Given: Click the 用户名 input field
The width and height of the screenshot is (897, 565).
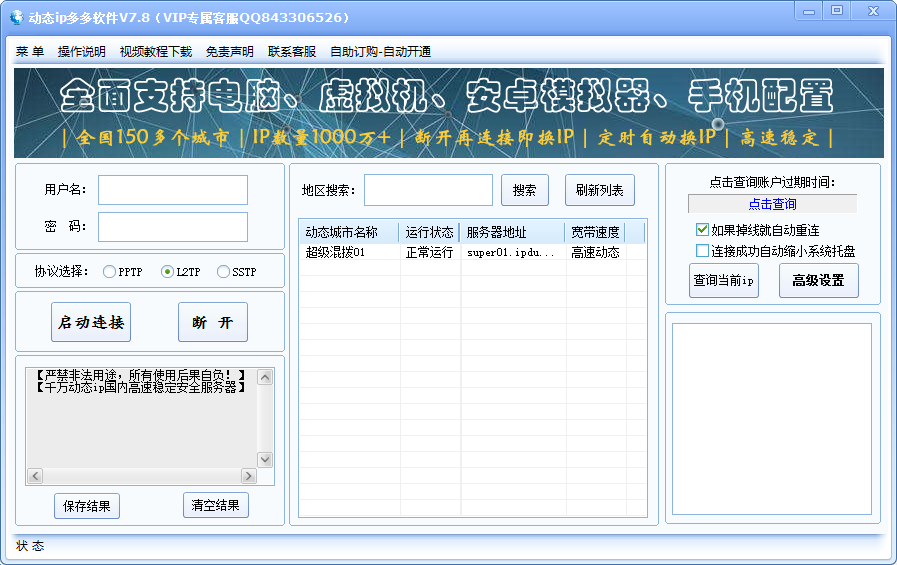Looking at the screenshot, I should point(173,190).
